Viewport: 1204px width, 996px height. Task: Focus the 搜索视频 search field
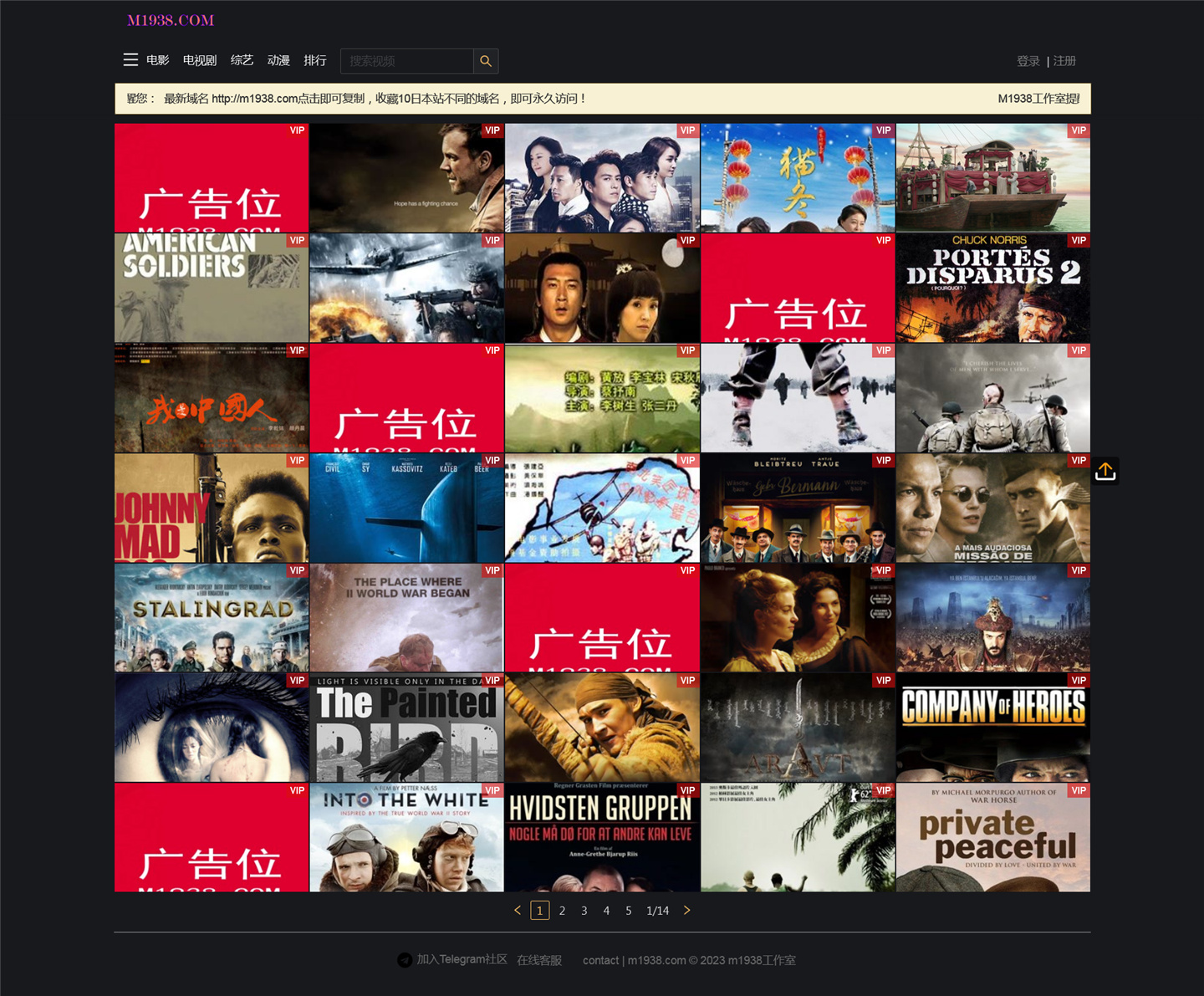tap(407, 61)
